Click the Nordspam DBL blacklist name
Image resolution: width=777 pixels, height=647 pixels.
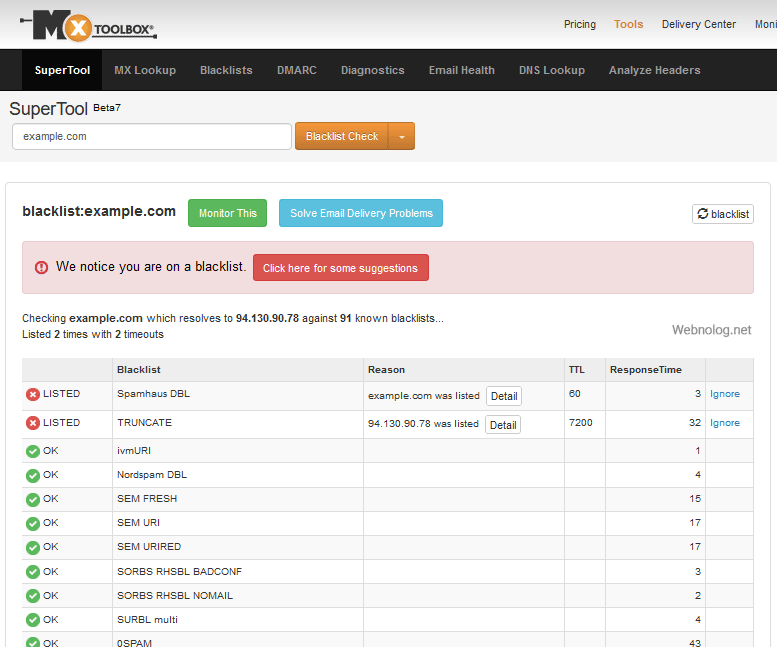(152, 475)
